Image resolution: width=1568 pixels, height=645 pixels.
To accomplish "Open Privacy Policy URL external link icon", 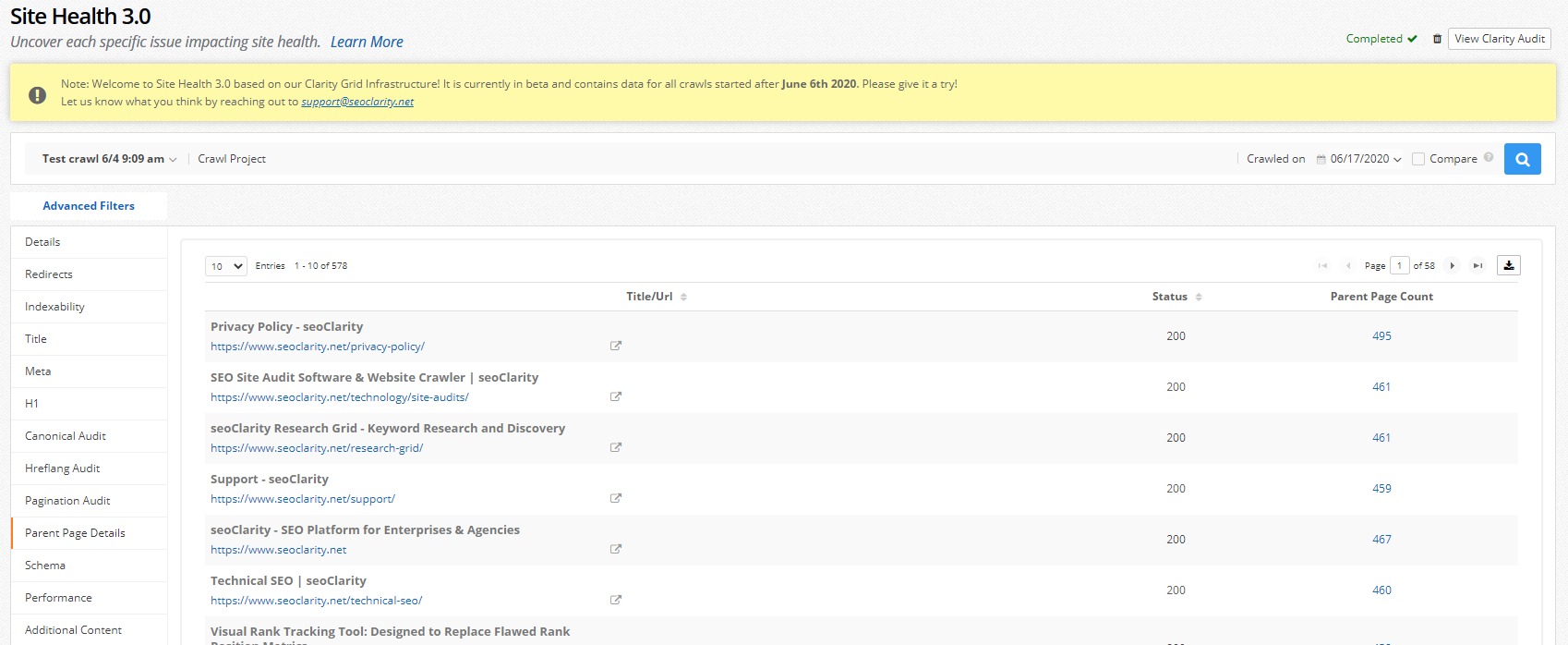I will pyautogui.click(x=616, y=346).
